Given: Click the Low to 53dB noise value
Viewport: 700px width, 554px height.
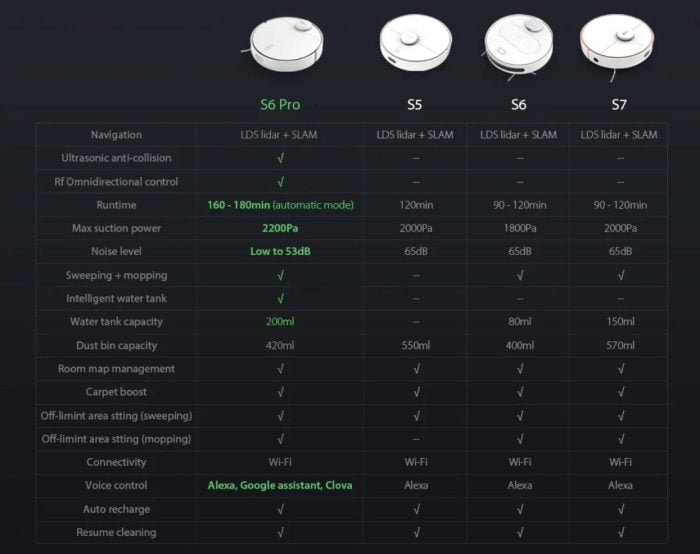Looking at the screenshot, I should coord(280,251).
